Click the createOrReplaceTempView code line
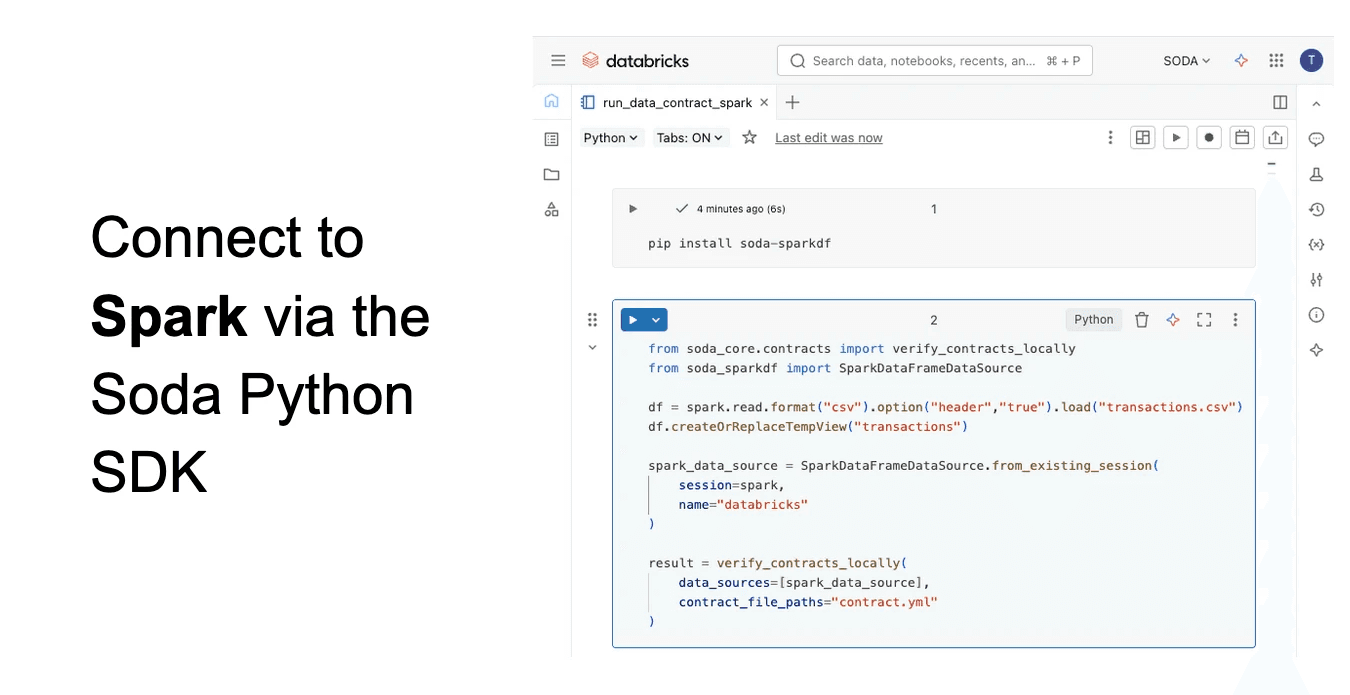The width and height of the screenshot is (1350, 695). pos(808,427)
